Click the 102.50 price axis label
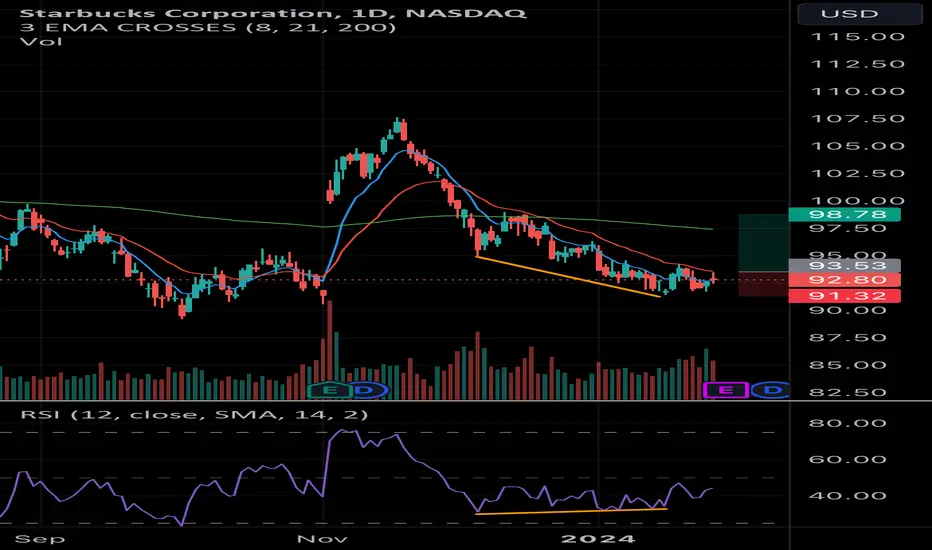The width and height of the screenshot is (932, 550). (x=858, y=174)
